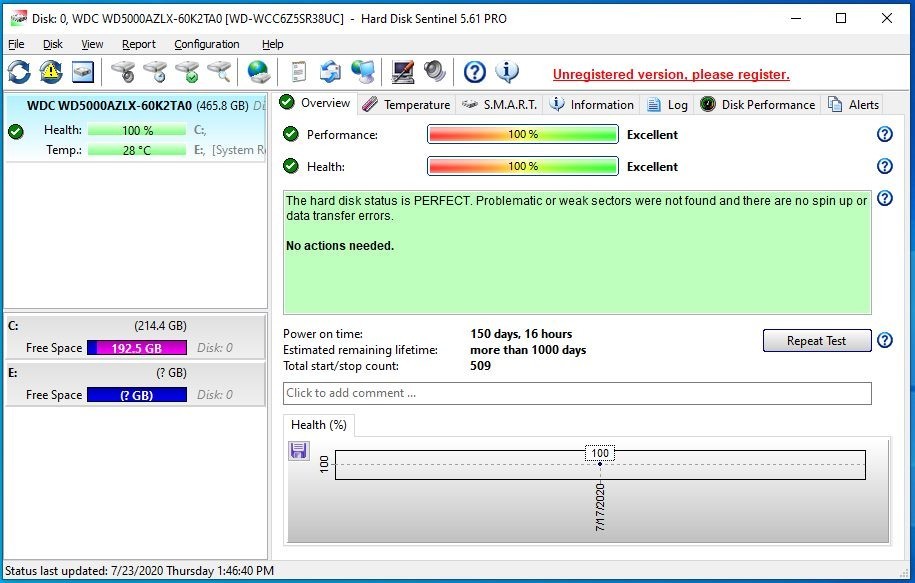Click the hard disk panel toolbar icon
Viewport: 915px width, 583px height.
point(83,72)
